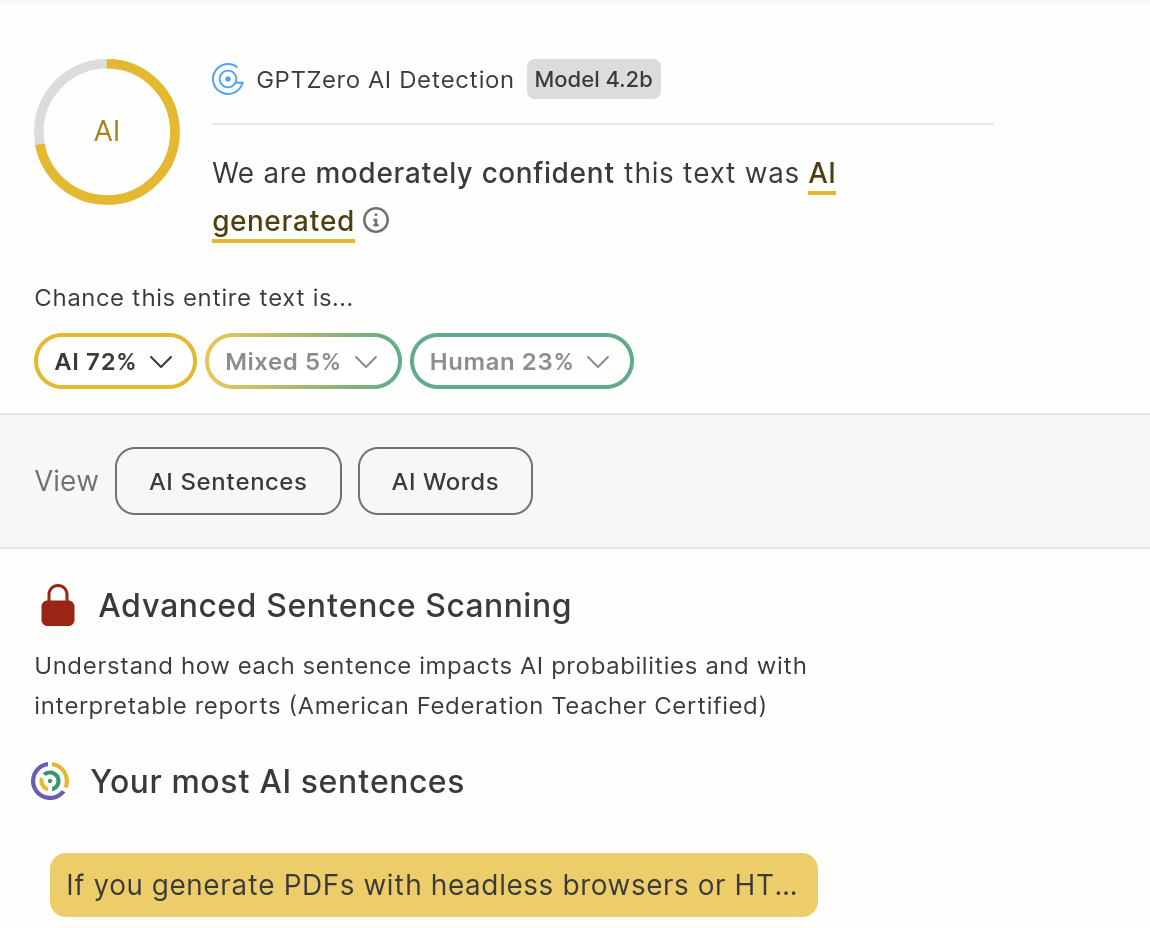
Task: Expand the Human 23% dropdown
Action: 521,361
